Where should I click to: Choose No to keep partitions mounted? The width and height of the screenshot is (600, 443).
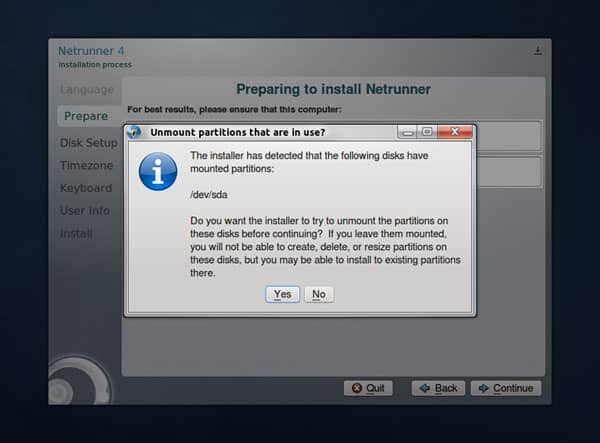point(319,294)
